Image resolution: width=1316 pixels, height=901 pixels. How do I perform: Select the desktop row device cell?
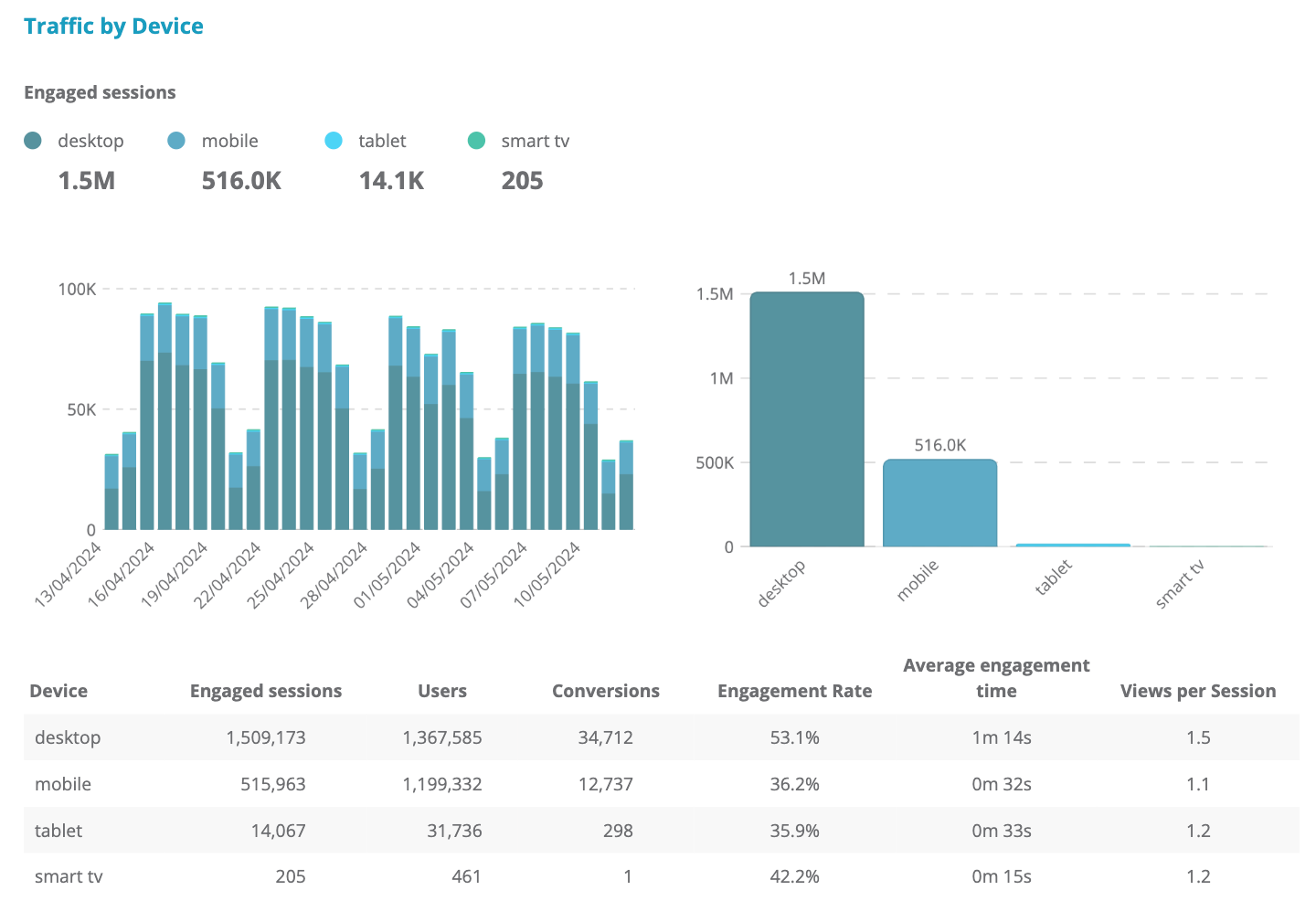68,737
